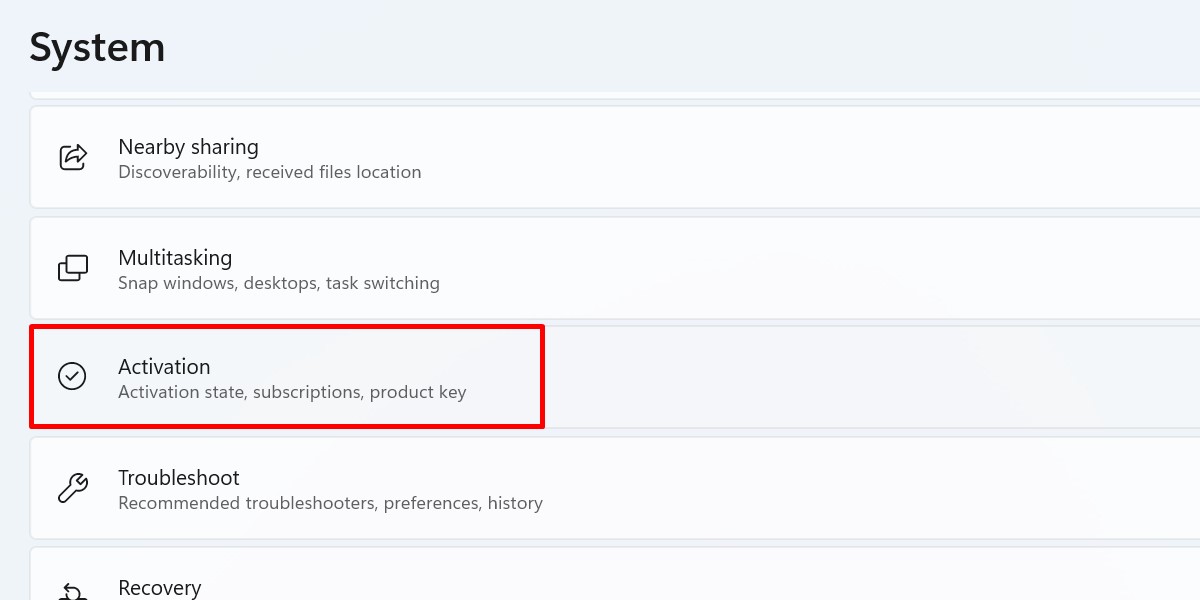Select the Recovery label text

(x=160, y=588)
